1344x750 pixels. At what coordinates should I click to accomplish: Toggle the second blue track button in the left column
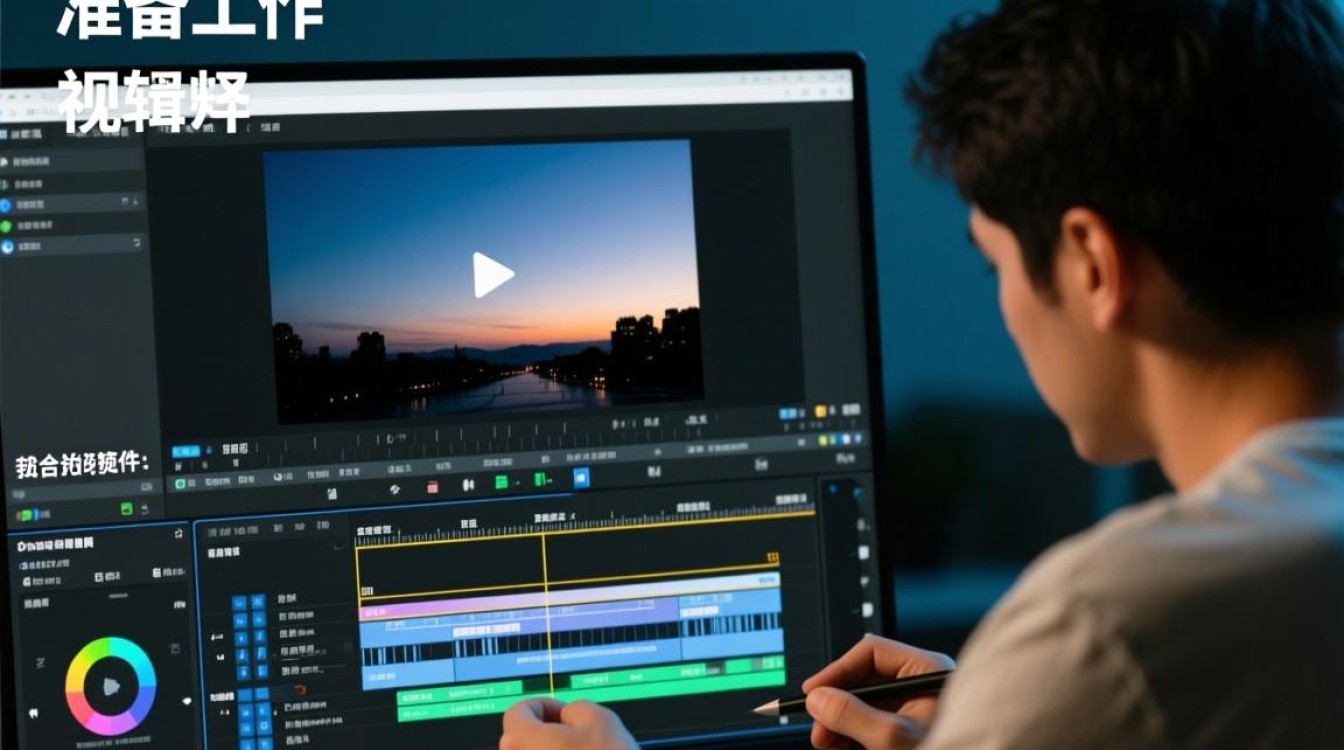pyautogui.click(x=240, y=620)
